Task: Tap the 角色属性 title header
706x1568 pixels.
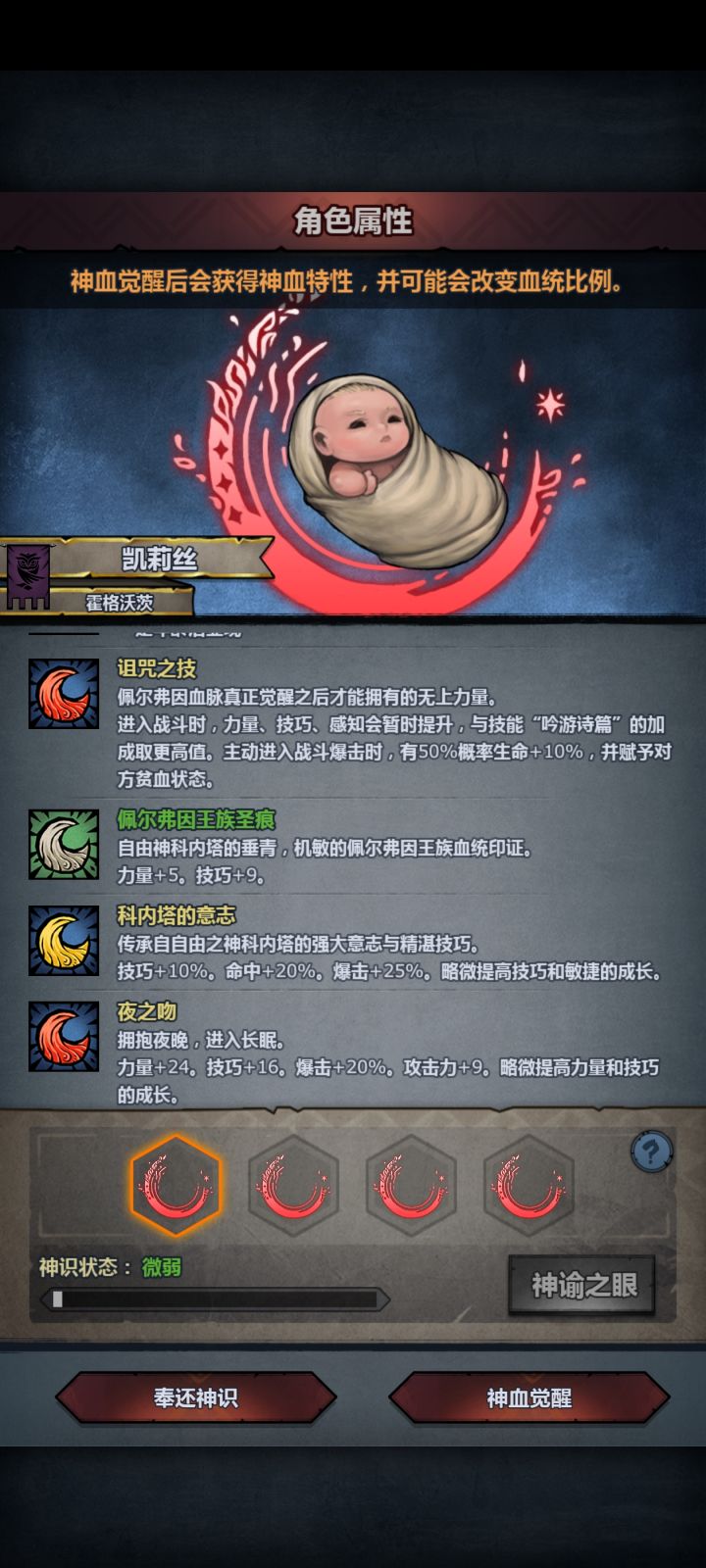Action: (x=353, y=220)
